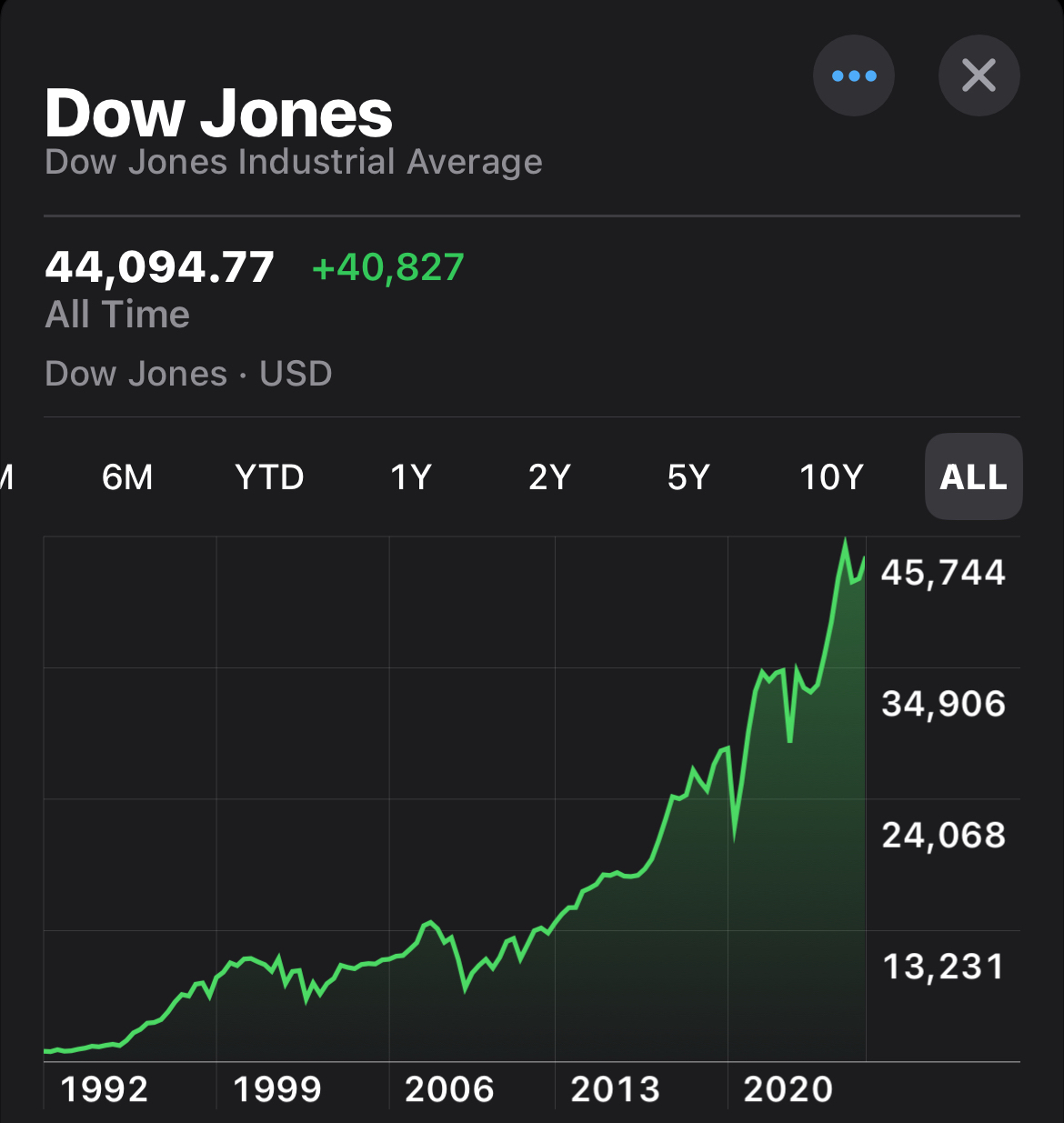Tap the 2006 x-axis year label

point(449,1089)
